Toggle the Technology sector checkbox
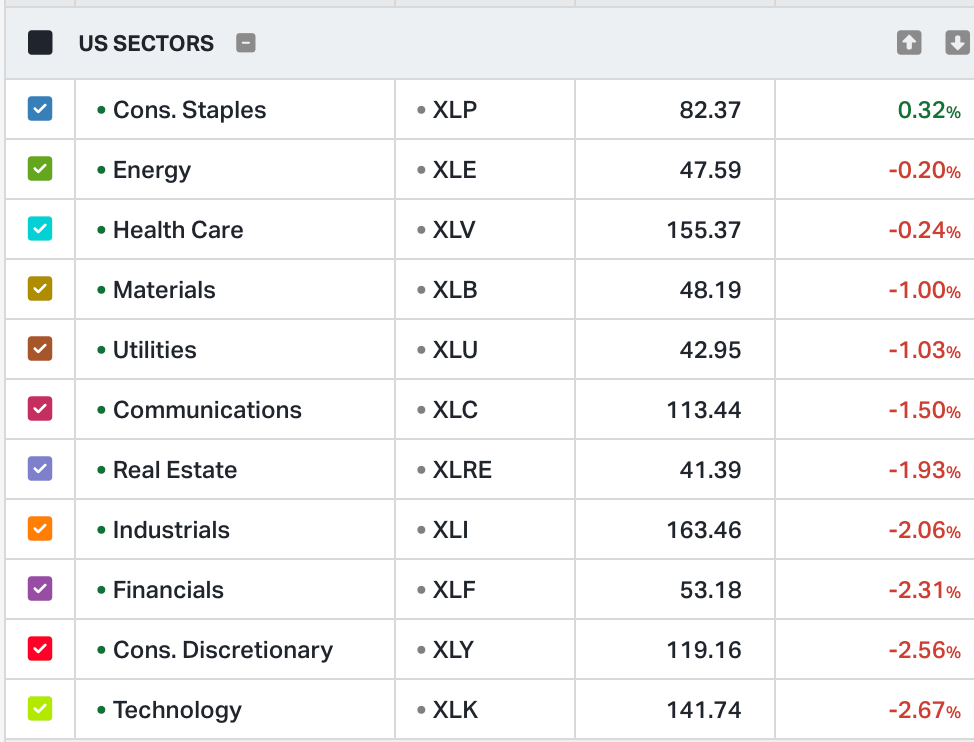Image resolution: width=974 pixels, height=742 pixels. coord(40,709)
